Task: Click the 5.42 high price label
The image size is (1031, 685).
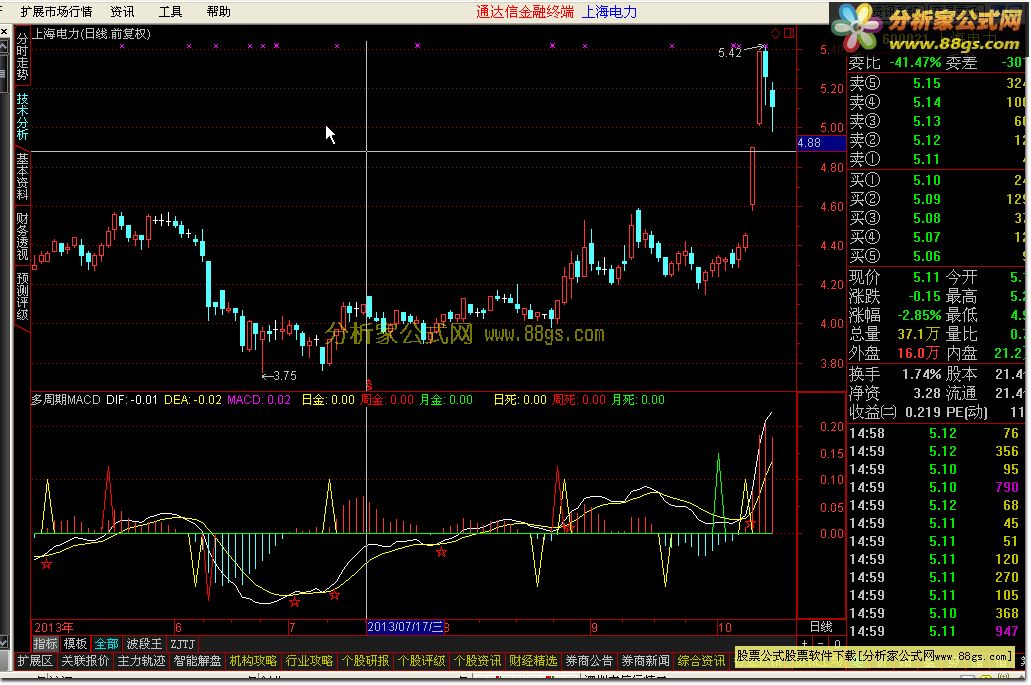Action: 730,53
